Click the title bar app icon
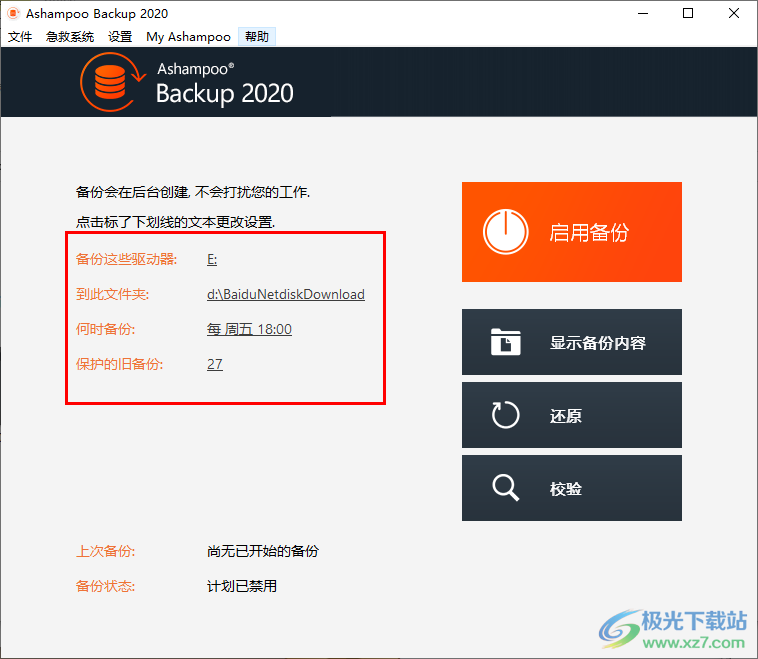The width and height of the screenshot is (758, 659). point(13,13)
